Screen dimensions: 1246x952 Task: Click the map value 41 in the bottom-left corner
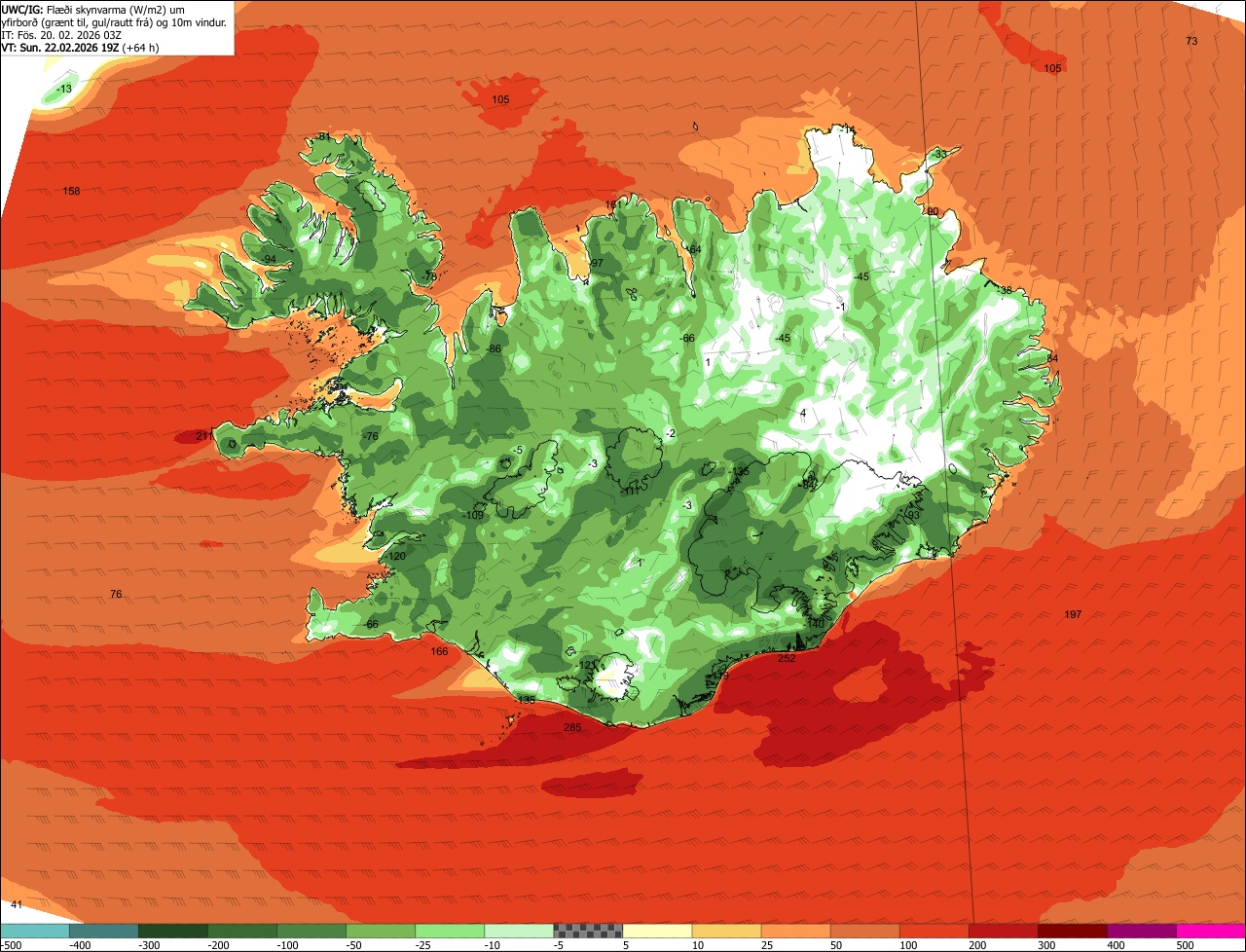17,905
